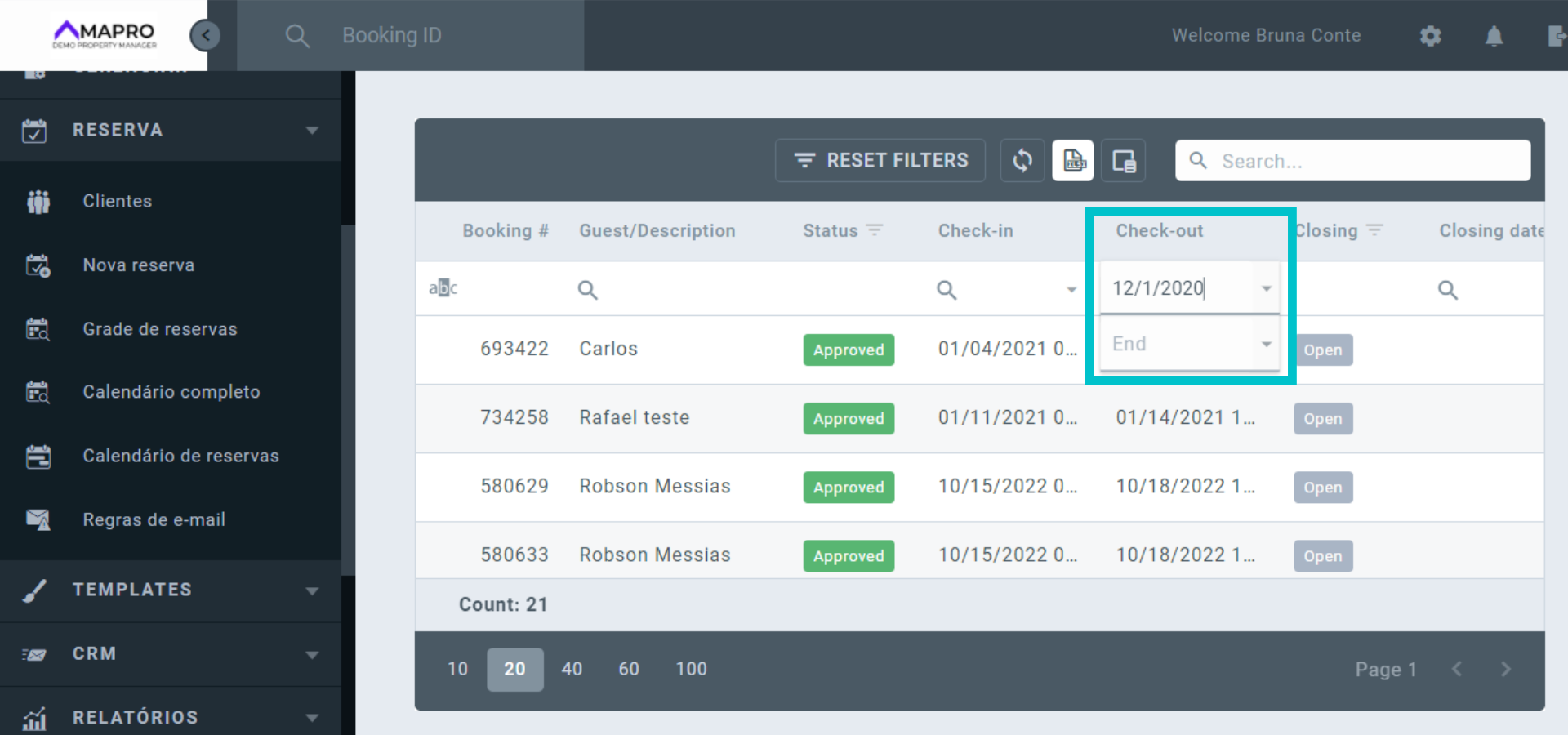Export table data to Excel icon
Image resolution: width=1568 pixels, height=735 pixels.
tap(1073, 160)
